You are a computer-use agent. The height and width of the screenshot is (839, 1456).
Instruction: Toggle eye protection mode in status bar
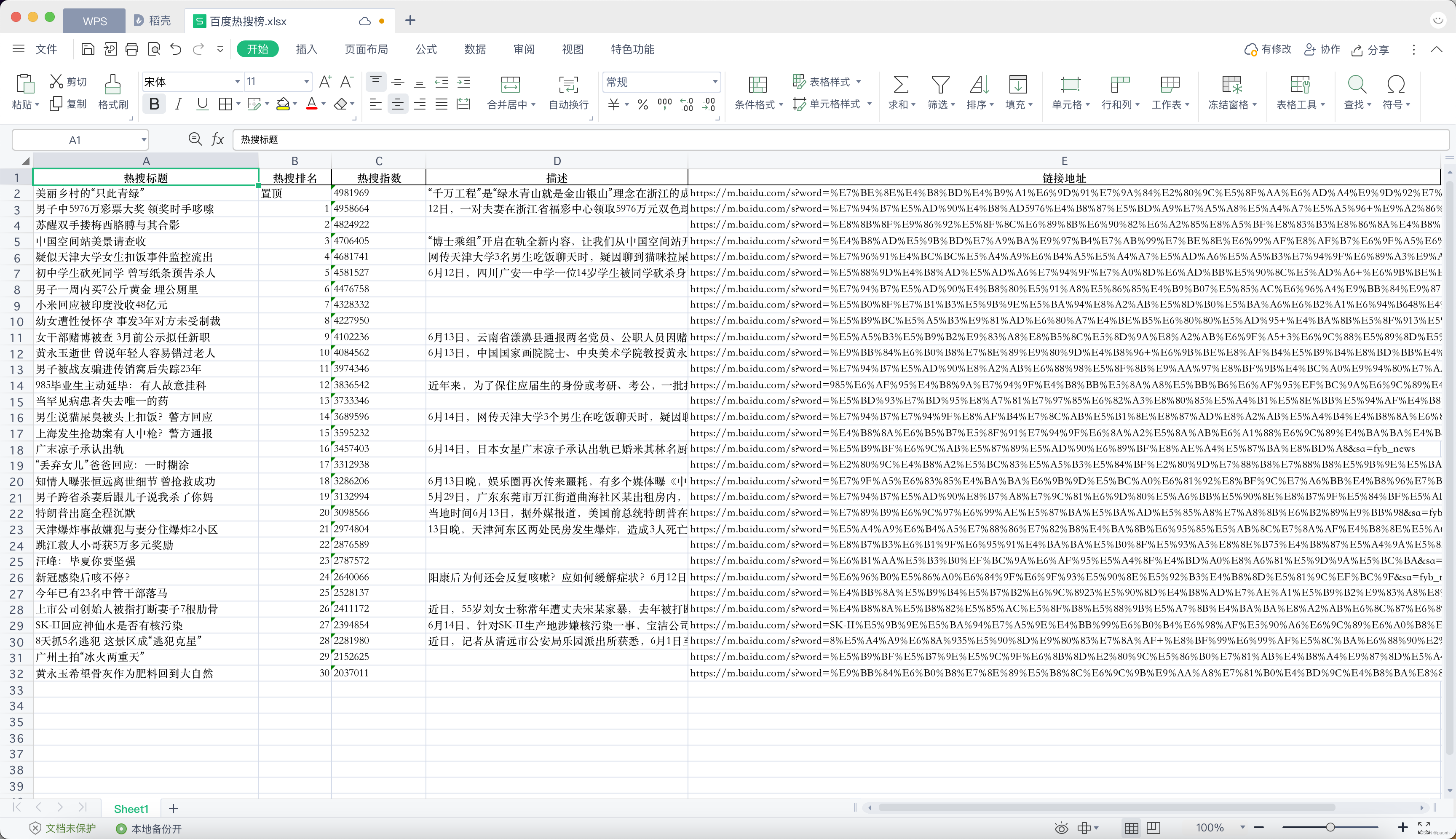coord(1061,828)
